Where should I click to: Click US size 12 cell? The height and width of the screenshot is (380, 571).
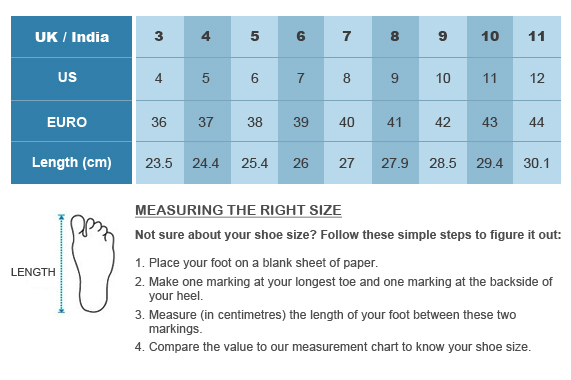tap(537, 79)
